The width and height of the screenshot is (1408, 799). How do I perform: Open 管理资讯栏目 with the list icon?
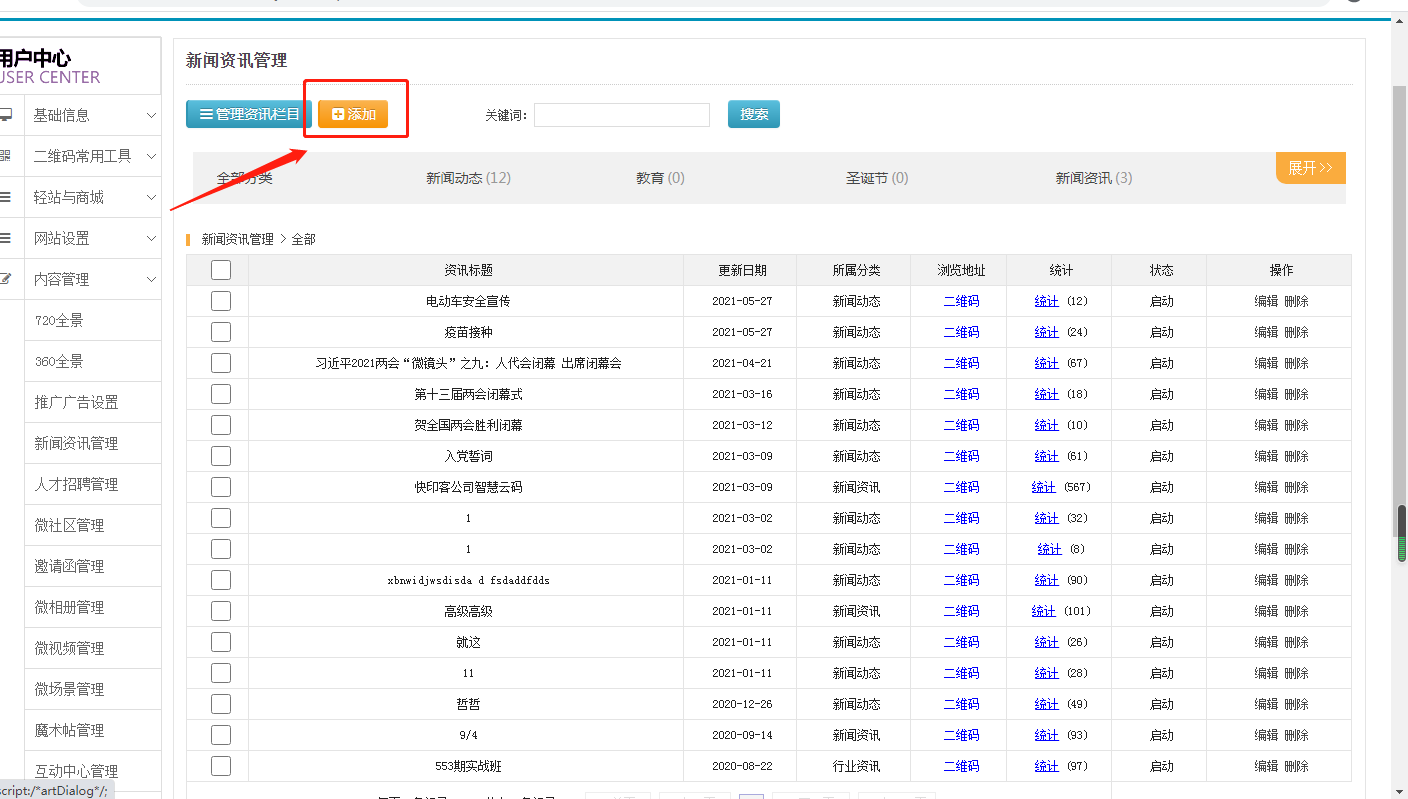[x=250, y=114]
